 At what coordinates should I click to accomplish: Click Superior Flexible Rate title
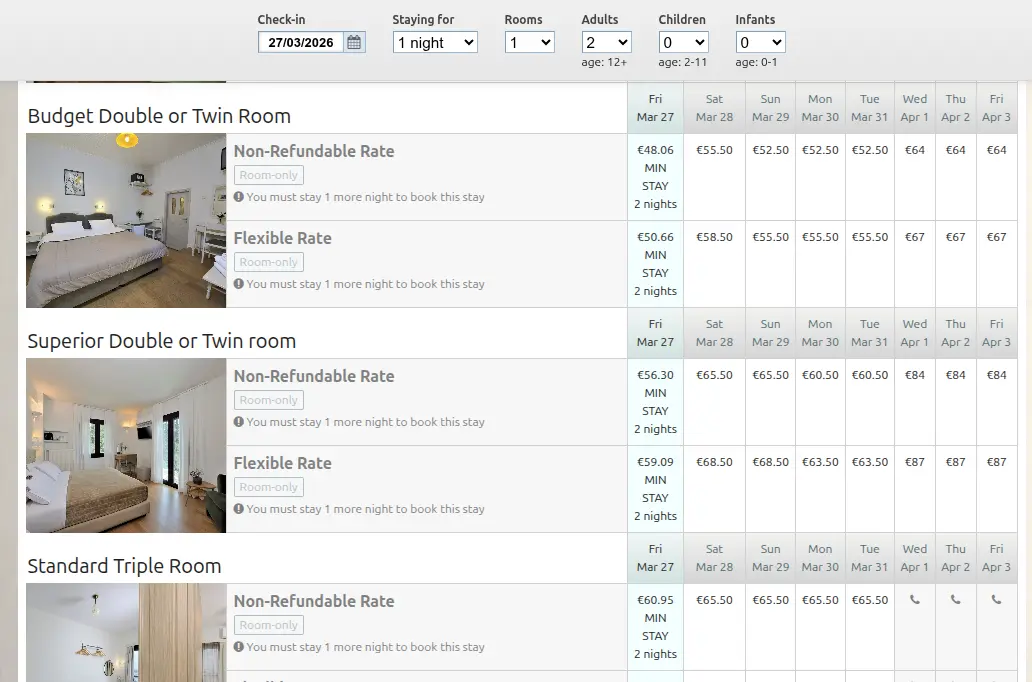click(282, 463)
